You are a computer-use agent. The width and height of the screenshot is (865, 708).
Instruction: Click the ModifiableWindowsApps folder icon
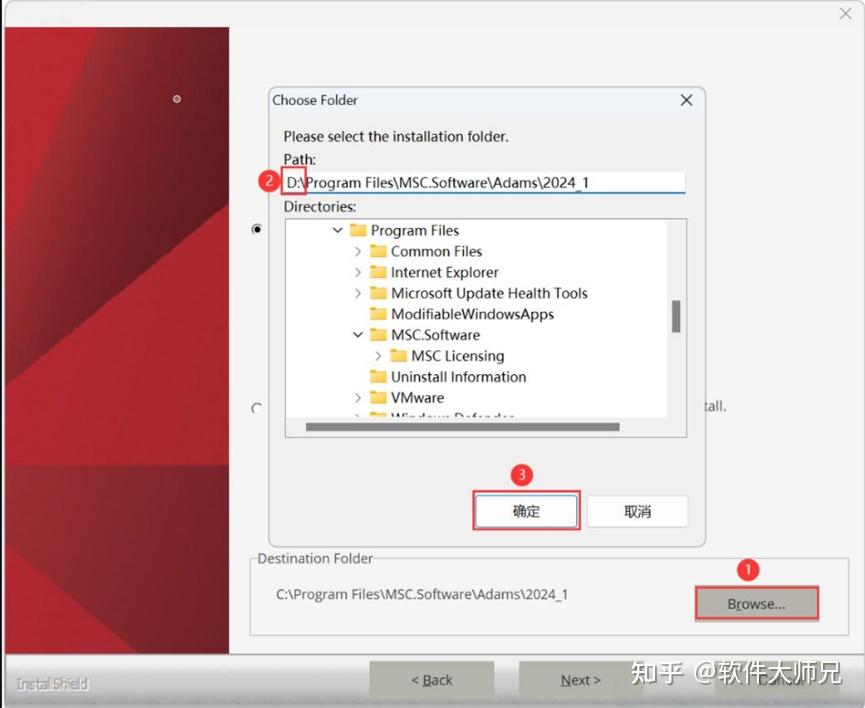pyautogui.click(x=378, y=314)
